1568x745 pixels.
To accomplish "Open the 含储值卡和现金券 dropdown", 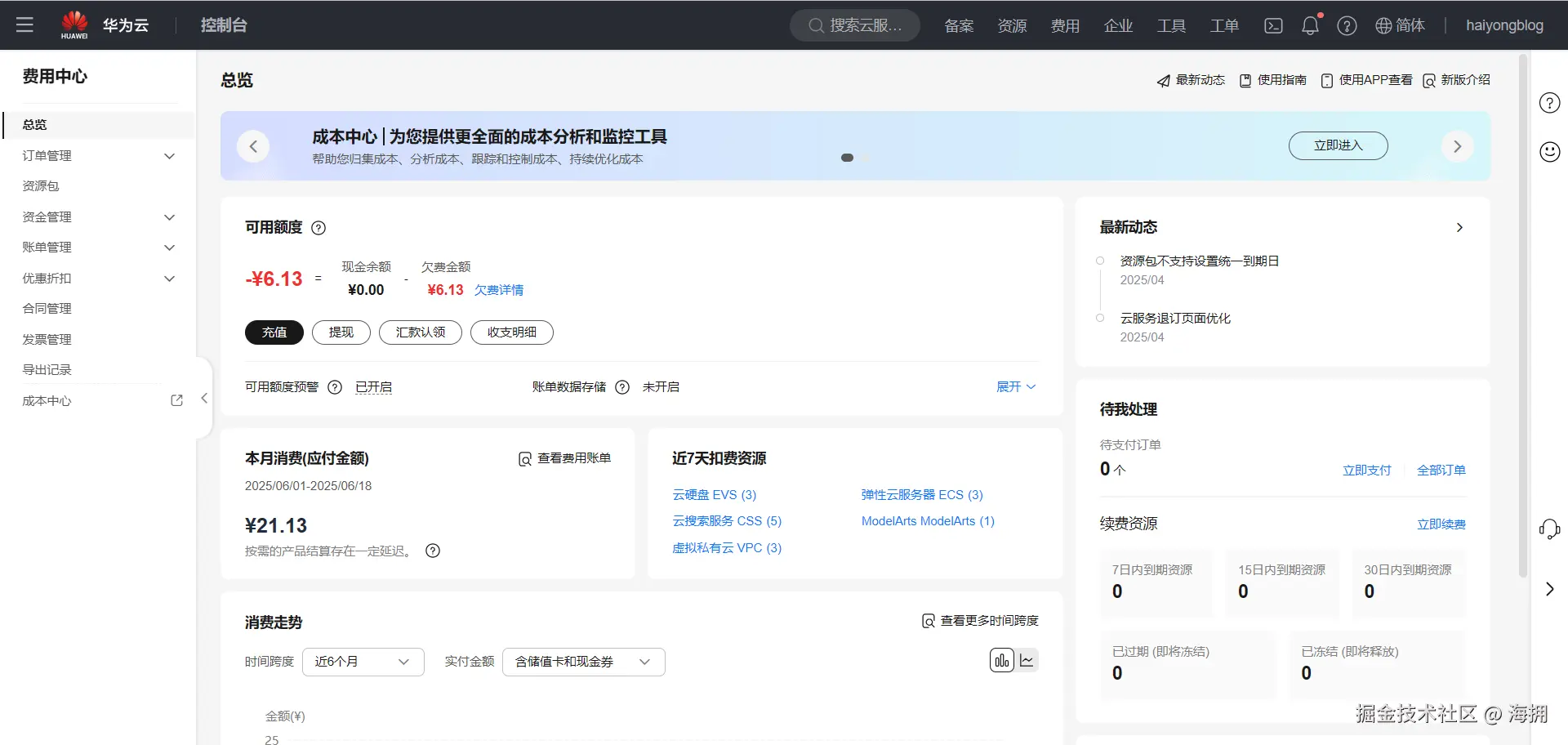I will [x=582, y=662].
